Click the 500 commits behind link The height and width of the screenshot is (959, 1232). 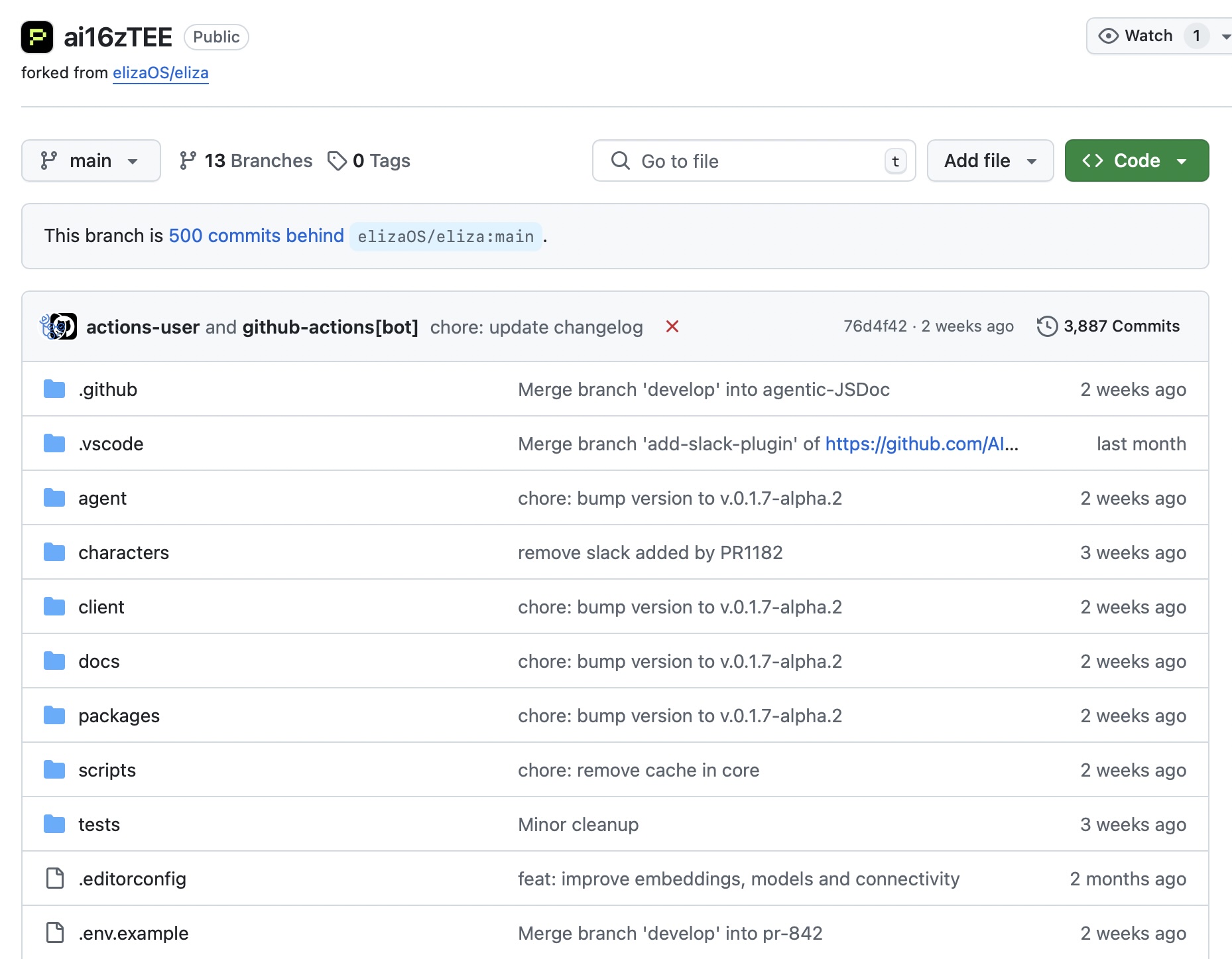pos(256,235)
